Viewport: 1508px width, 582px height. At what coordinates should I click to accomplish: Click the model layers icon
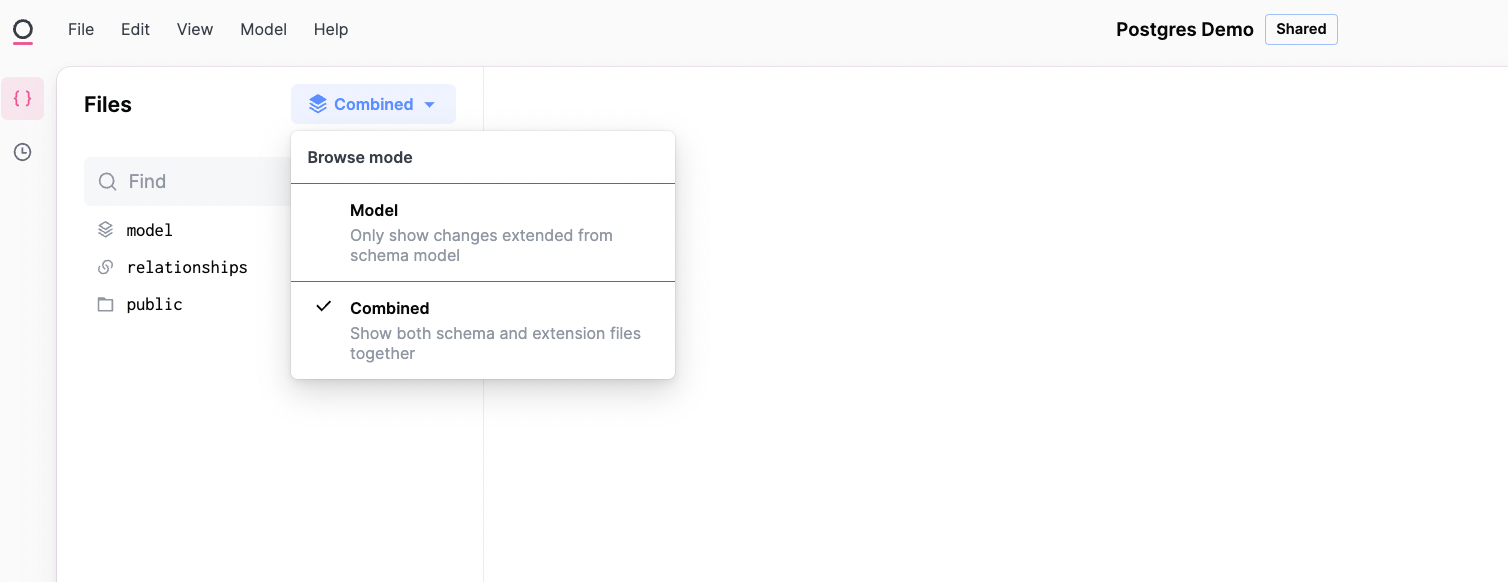pos(105,230)
